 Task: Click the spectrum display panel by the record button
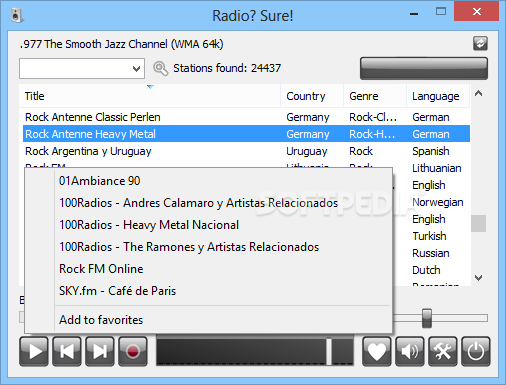click(255, 351)
